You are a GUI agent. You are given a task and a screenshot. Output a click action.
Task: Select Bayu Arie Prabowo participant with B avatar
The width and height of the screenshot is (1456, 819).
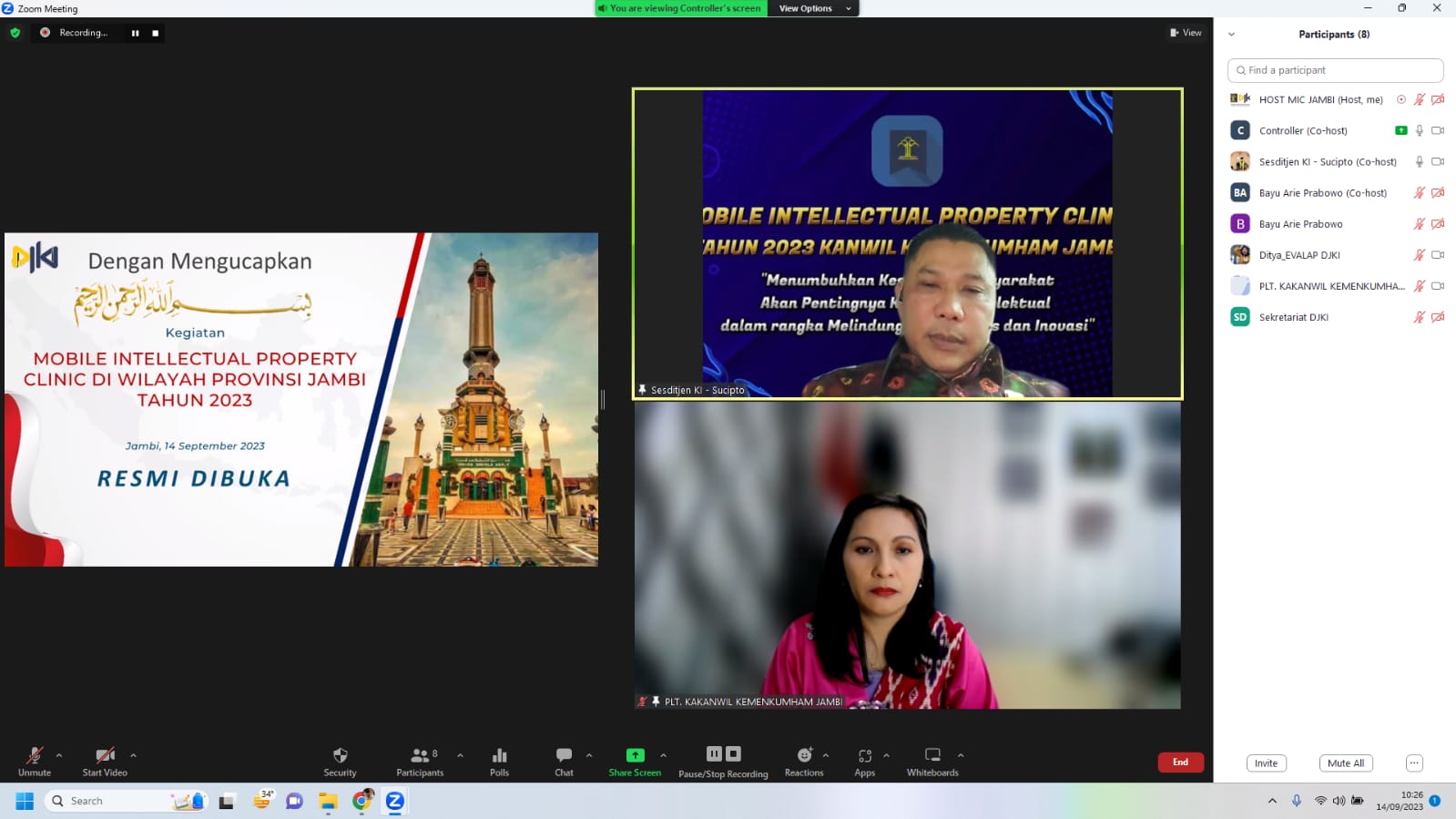(x=1335, y=224)
